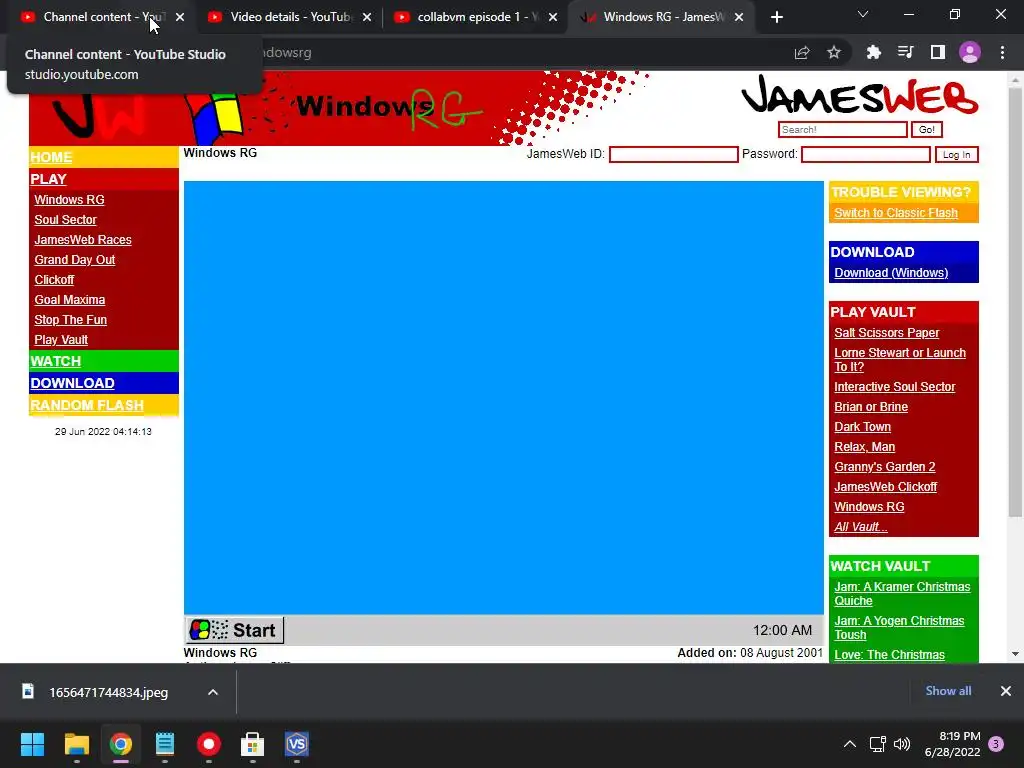
Task: Open the red record app in taskbar
Action: (x=209, y=744)
